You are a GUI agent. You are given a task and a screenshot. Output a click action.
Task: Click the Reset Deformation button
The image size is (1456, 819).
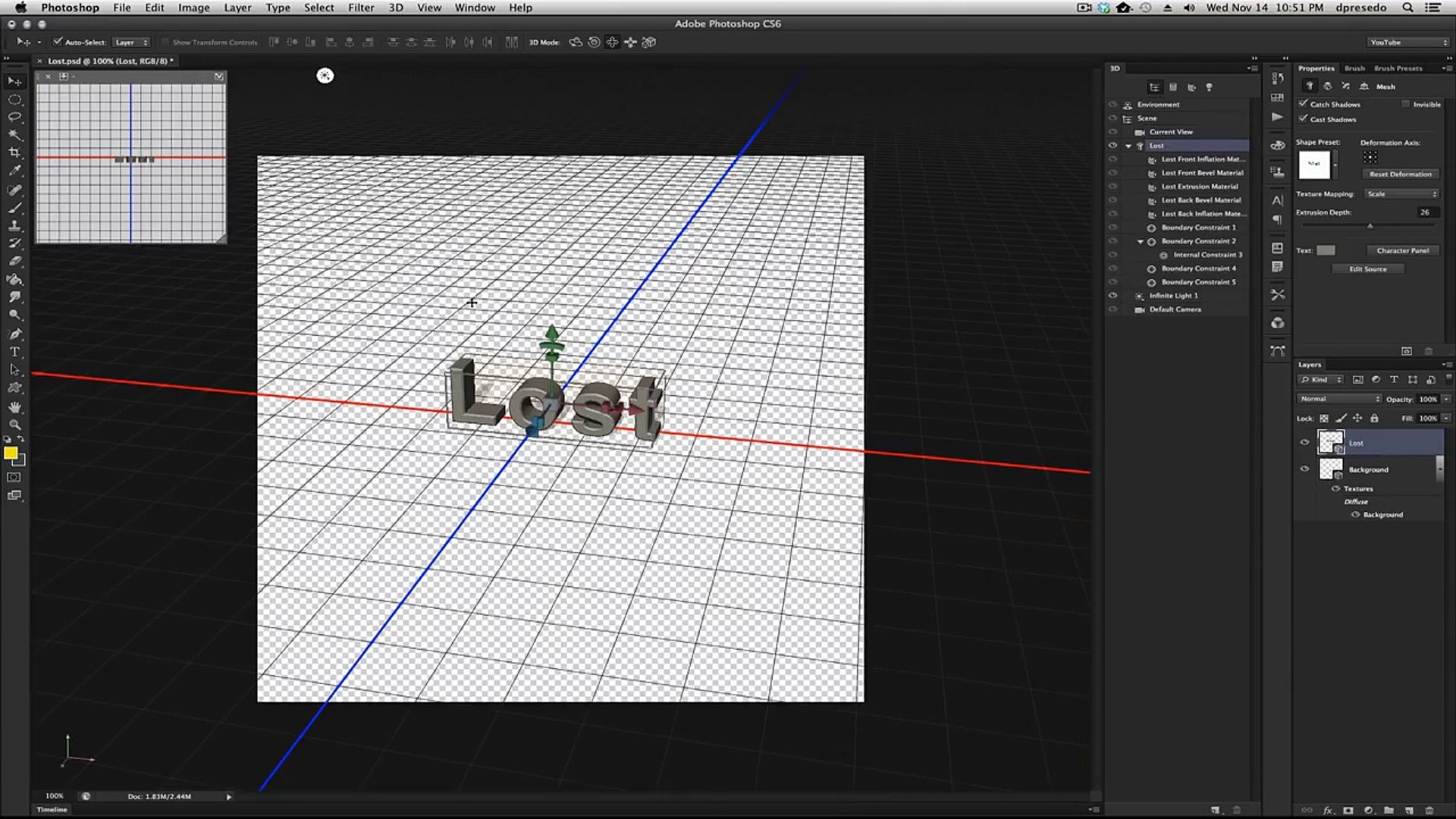tap(1400, 174)
